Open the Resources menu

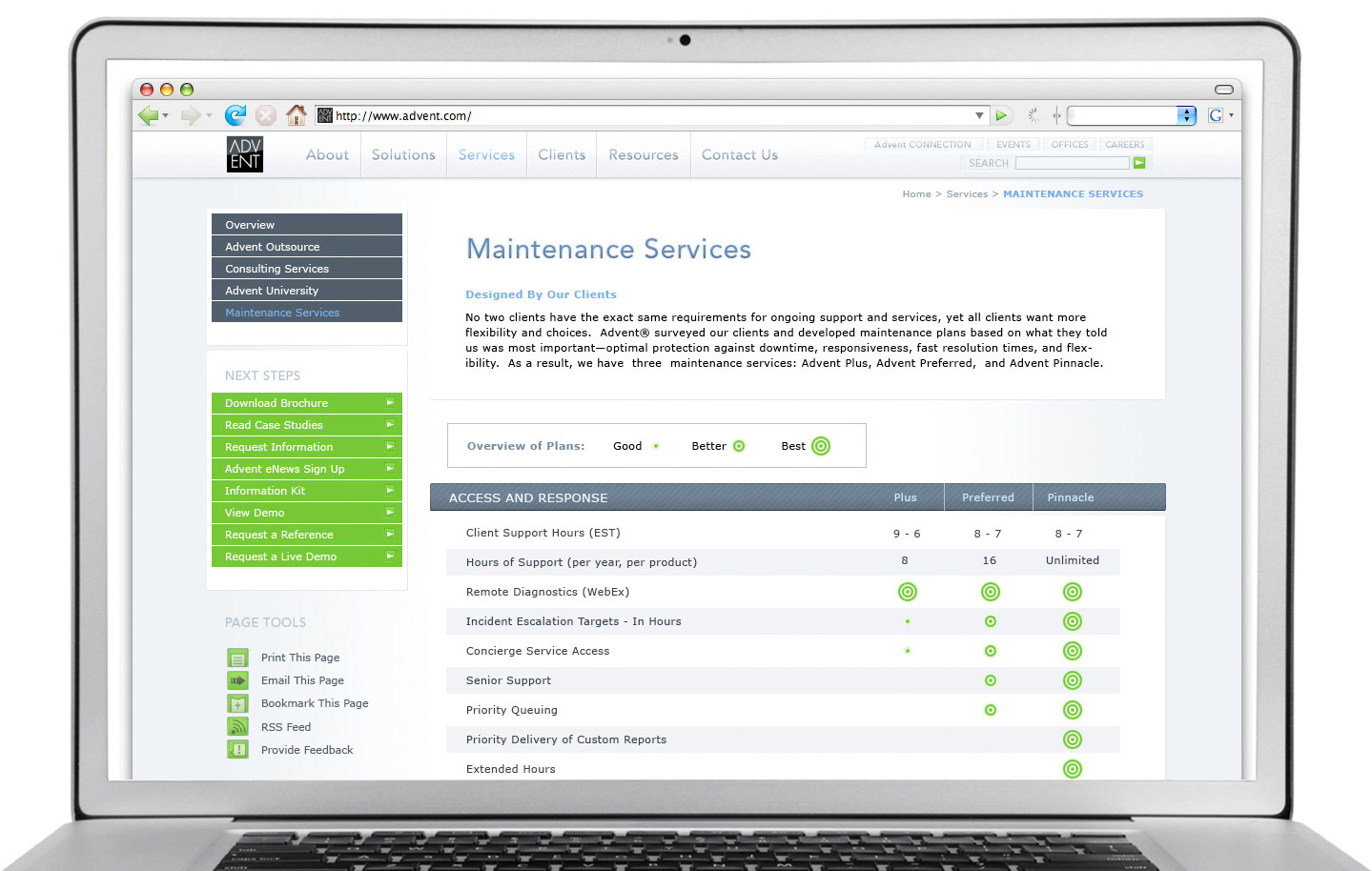click(x=644, y=154)
